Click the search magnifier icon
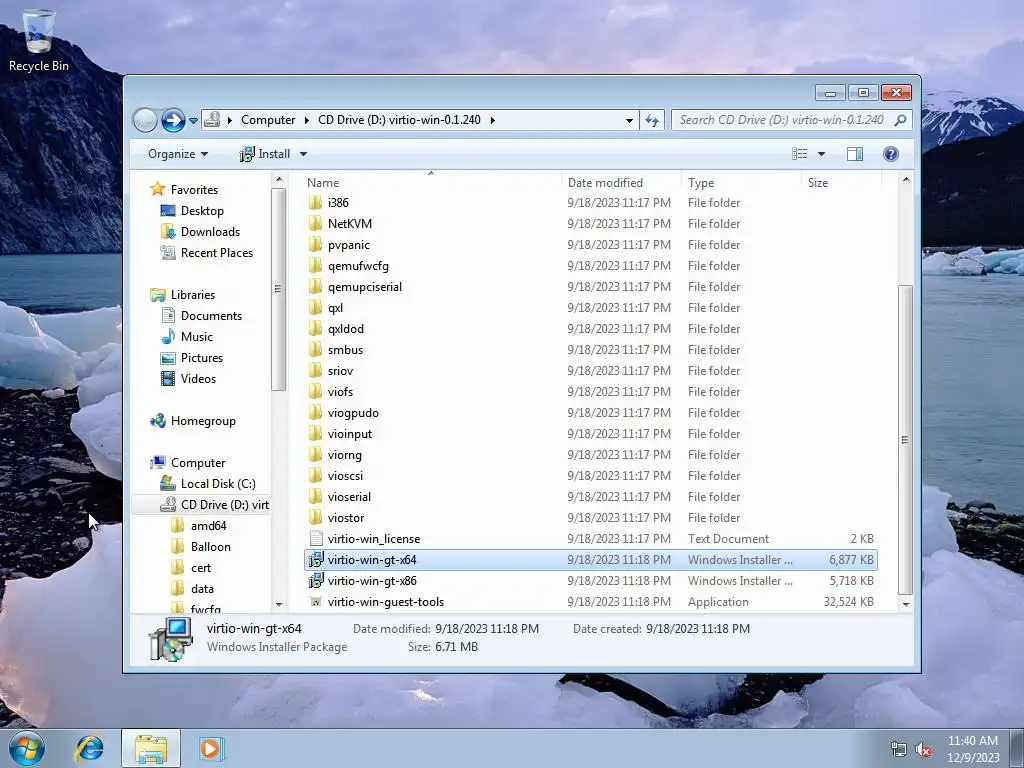Screen dimensions: 1024x768 (x=901, y=120)
